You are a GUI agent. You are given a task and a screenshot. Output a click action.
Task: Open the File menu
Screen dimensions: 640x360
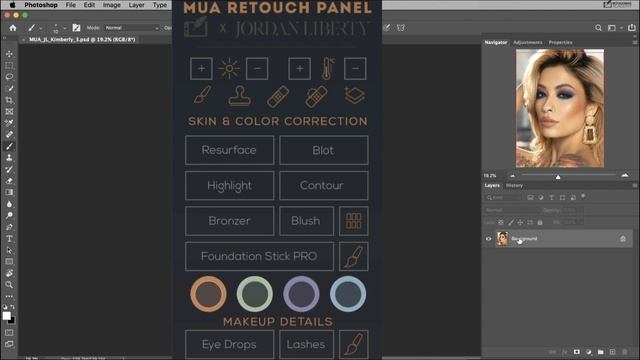[71, 5]
